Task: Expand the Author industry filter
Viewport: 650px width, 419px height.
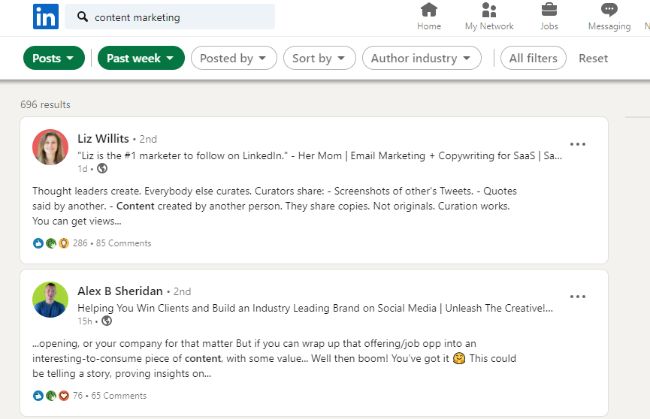Action: point(422,58)
